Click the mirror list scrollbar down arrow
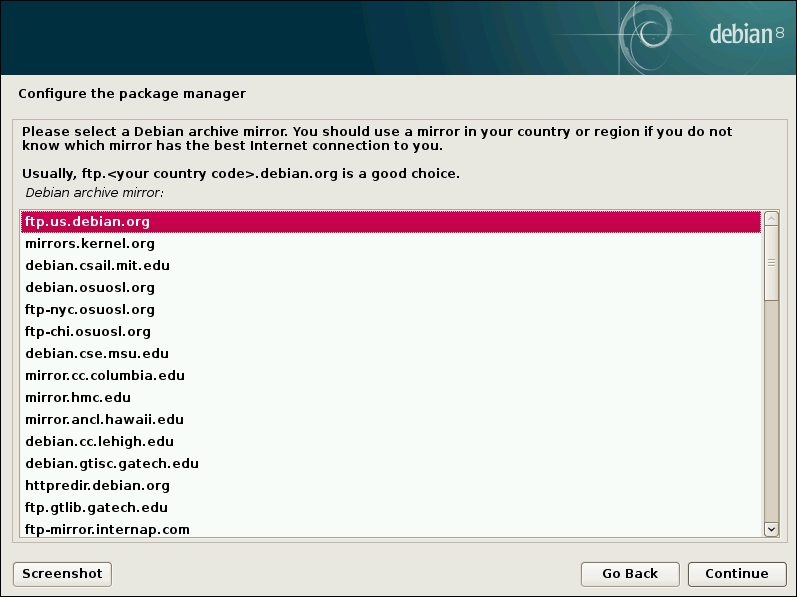 tap(771, 529)
